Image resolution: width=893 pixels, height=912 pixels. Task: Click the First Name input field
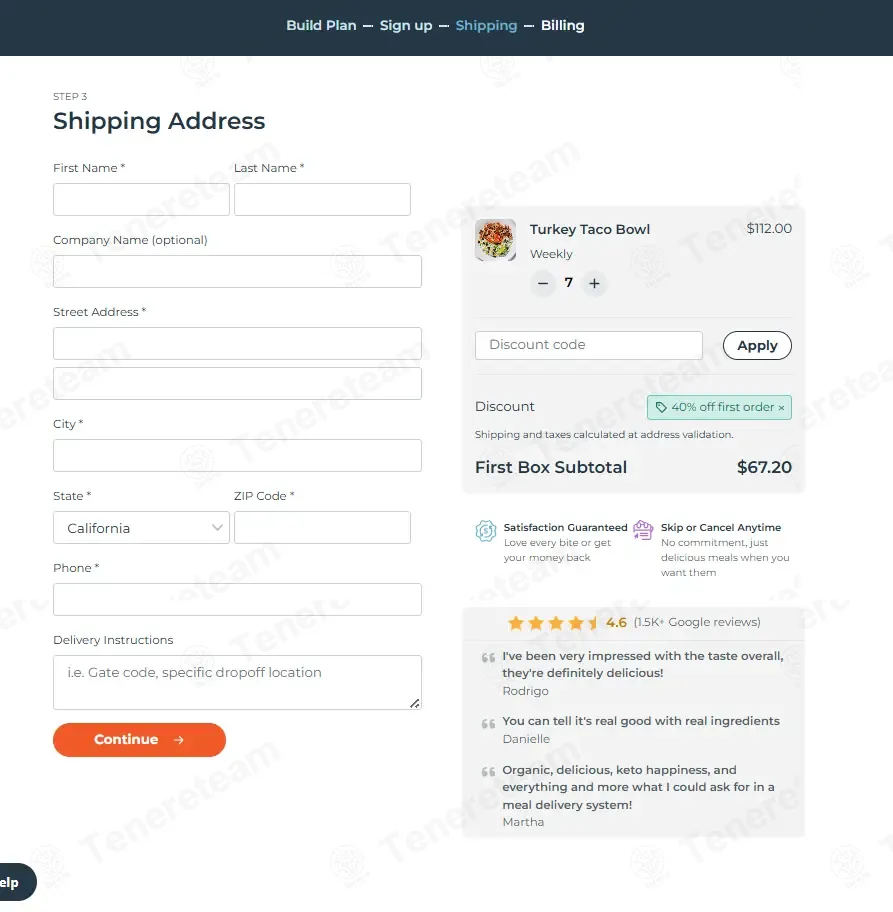141,200
